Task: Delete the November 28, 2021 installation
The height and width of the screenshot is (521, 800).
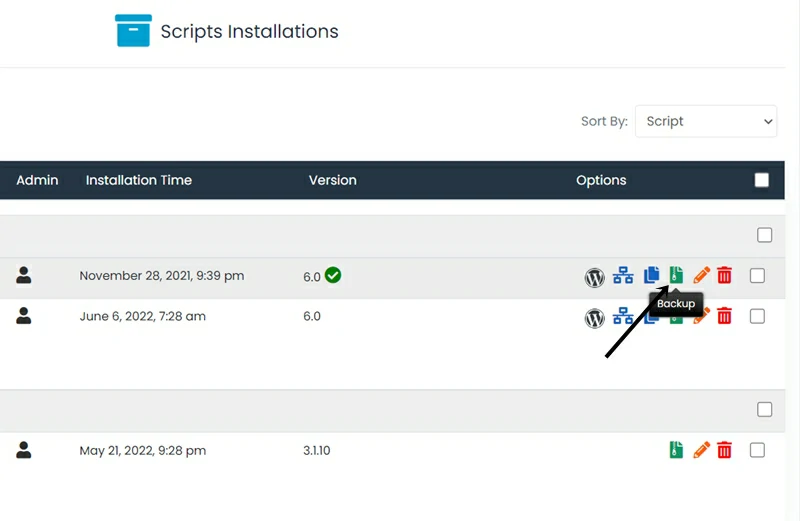Action: (725, 276)
